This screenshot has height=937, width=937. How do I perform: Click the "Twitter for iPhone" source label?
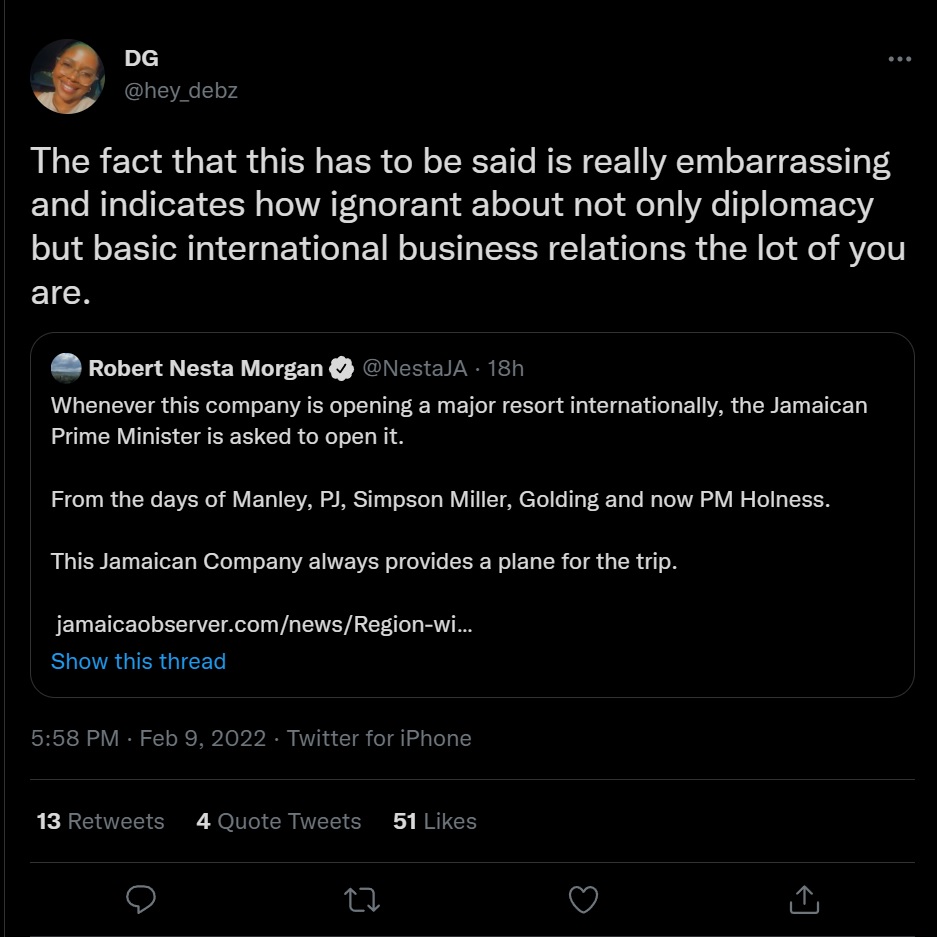[379, 739]
